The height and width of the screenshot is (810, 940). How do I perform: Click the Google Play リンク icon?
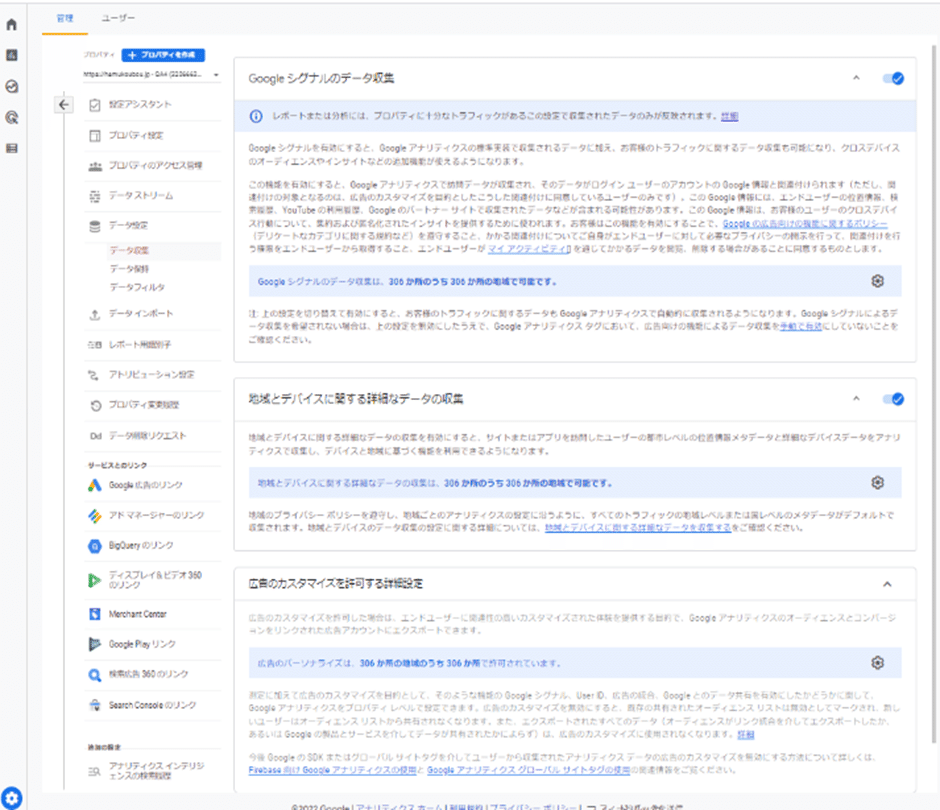(95, 644)
